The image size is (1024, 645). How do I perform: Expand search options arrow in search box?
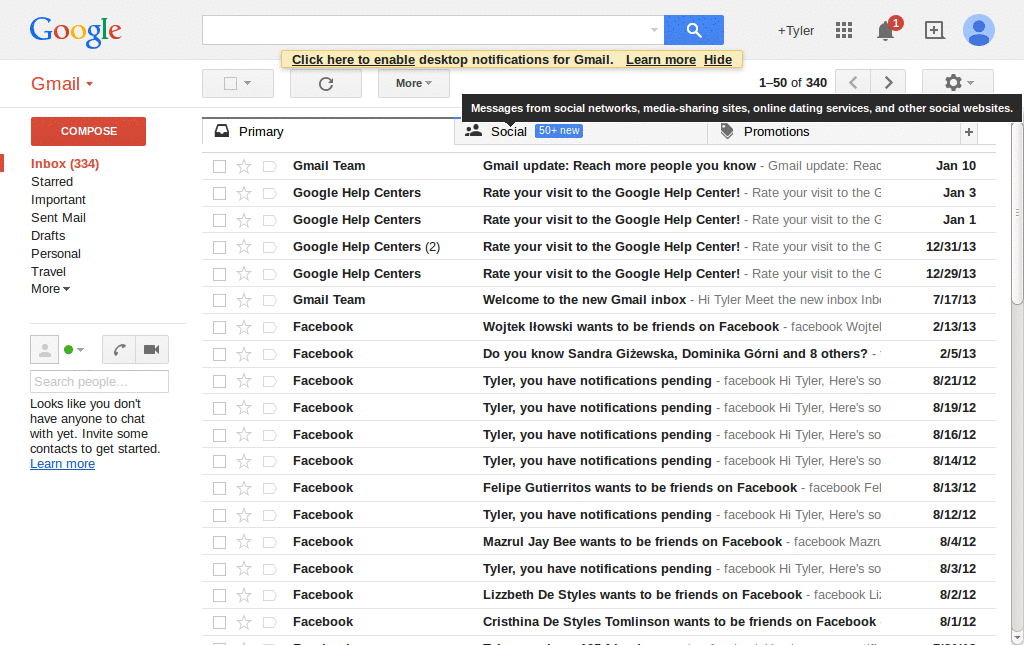(x=654, y=30)
